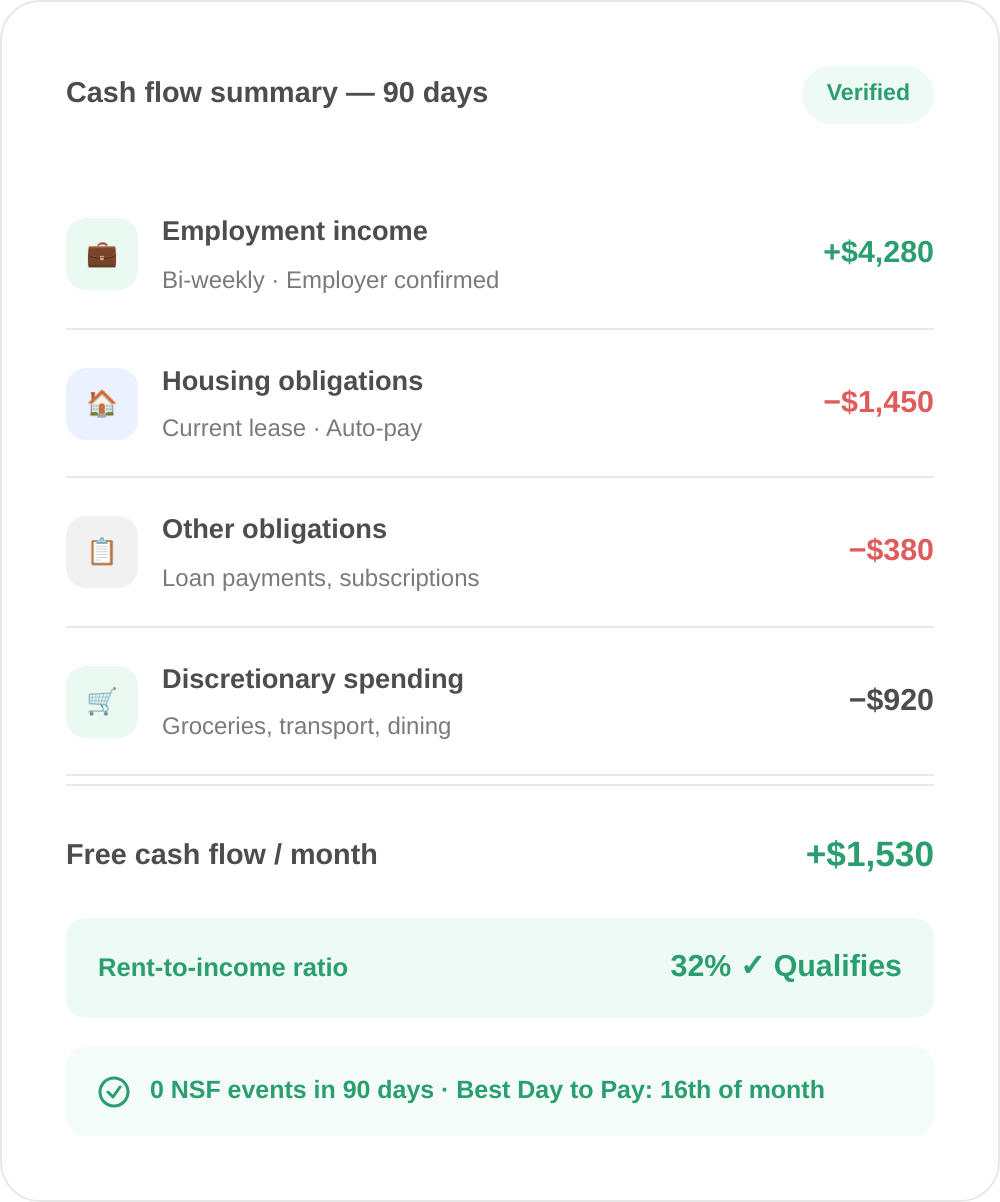Open the Employment income row title
This screenshot has height=1202, width=1000.
[295, 231]
